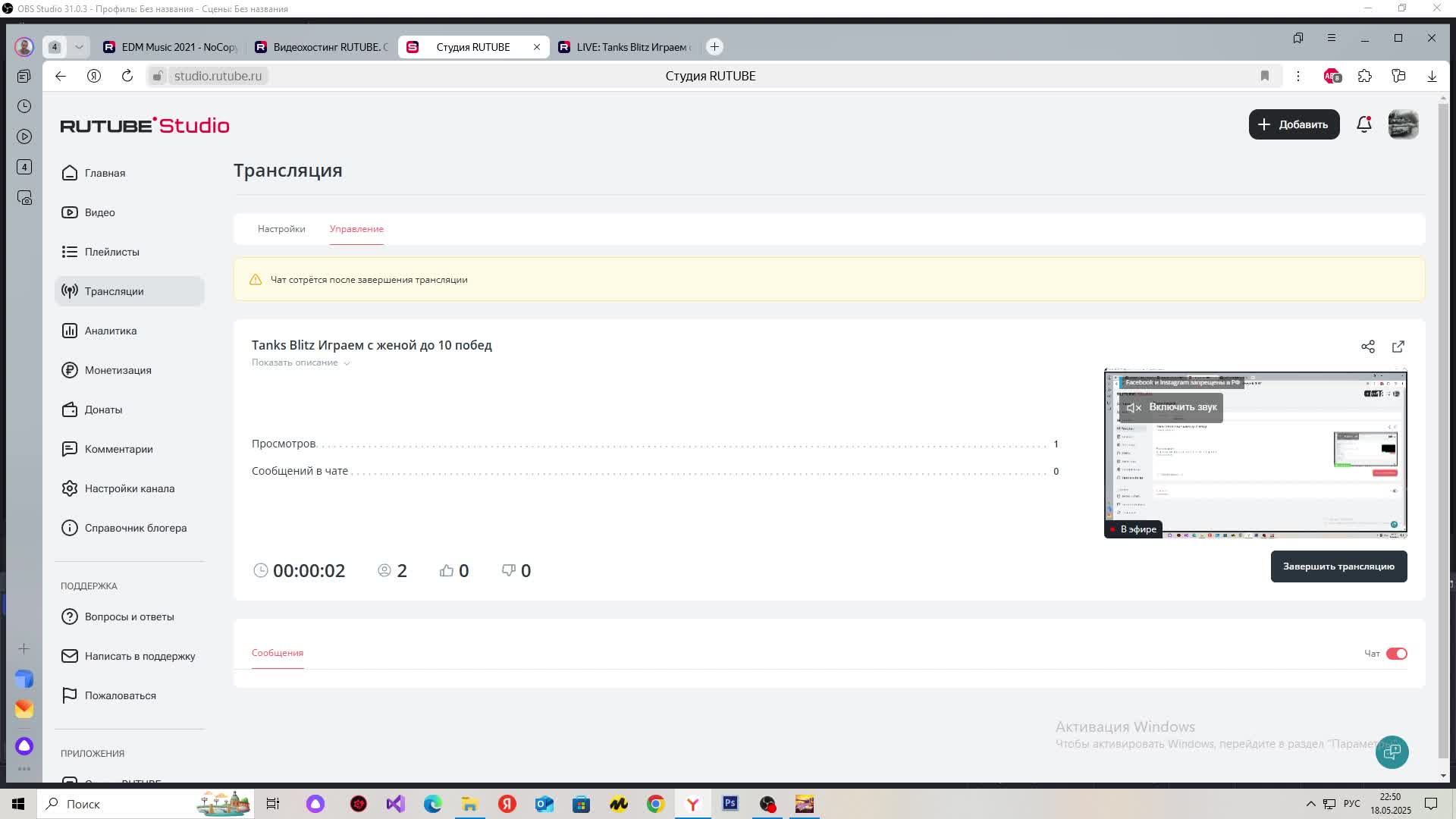
Task: Switch to EDM Music 2021 browser tab
Action: click(x=170, y=47)
